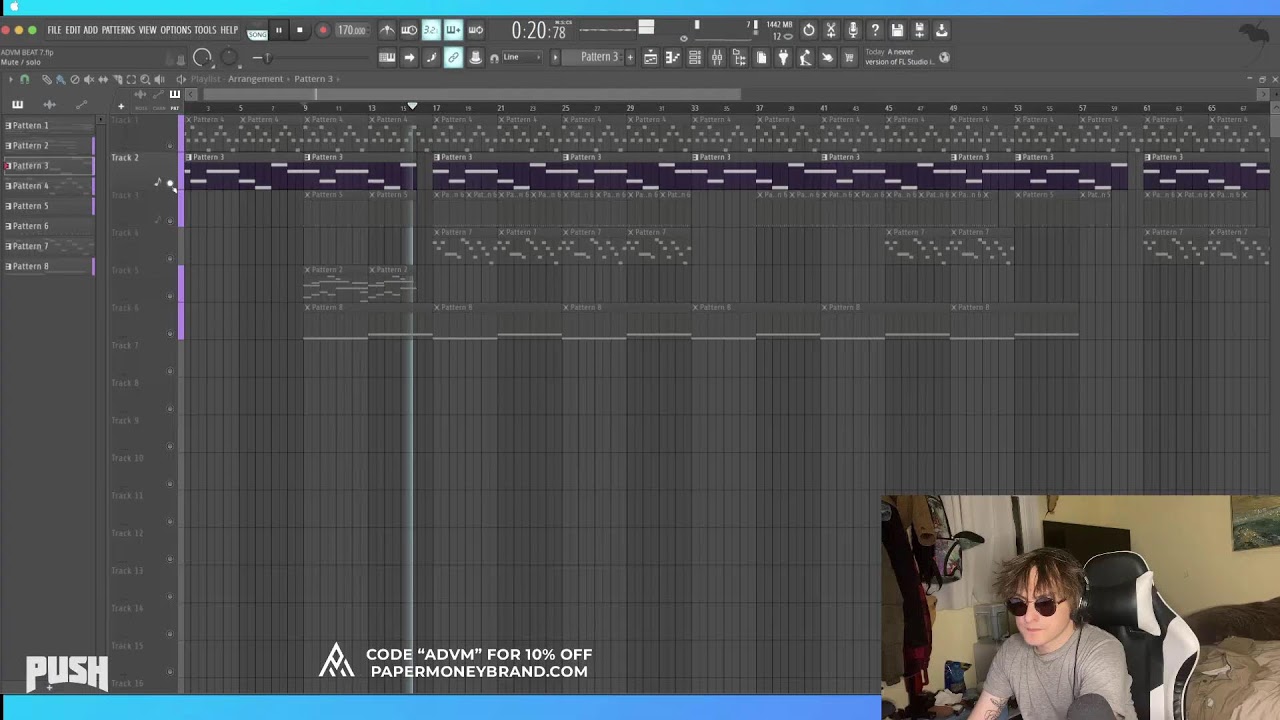Select the playlist draw pencil tool

pyautogui.click(x=47, y=79)
